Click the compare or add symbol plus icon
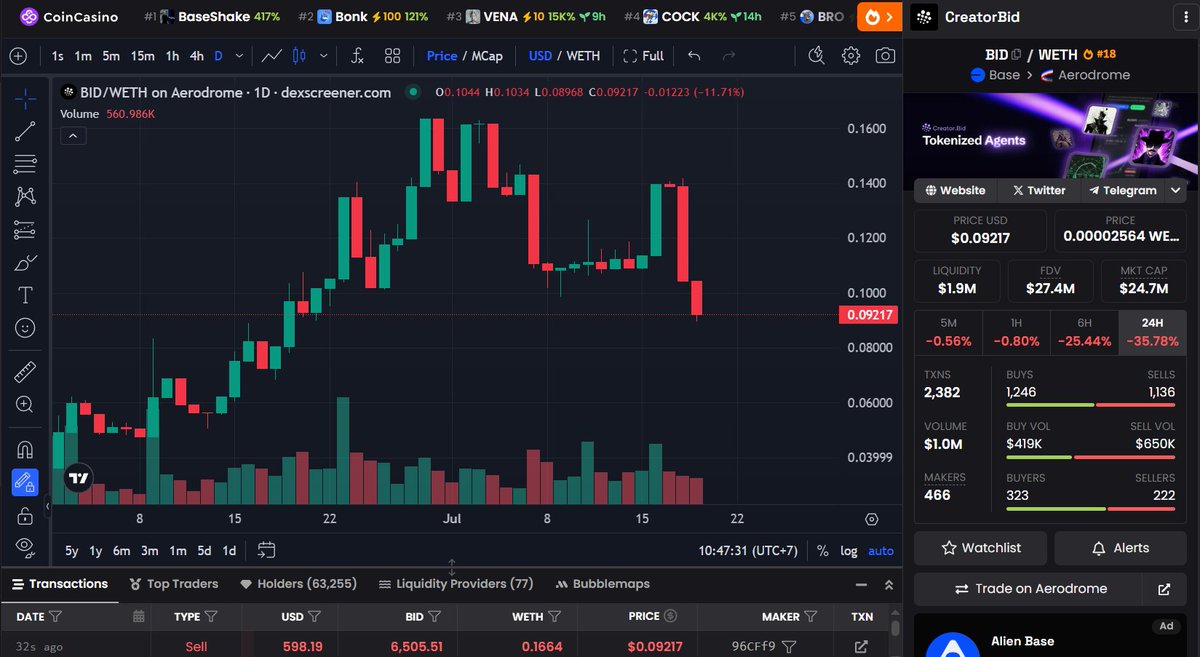Viewport: 1200px width, 657px height. click(18, 56)
